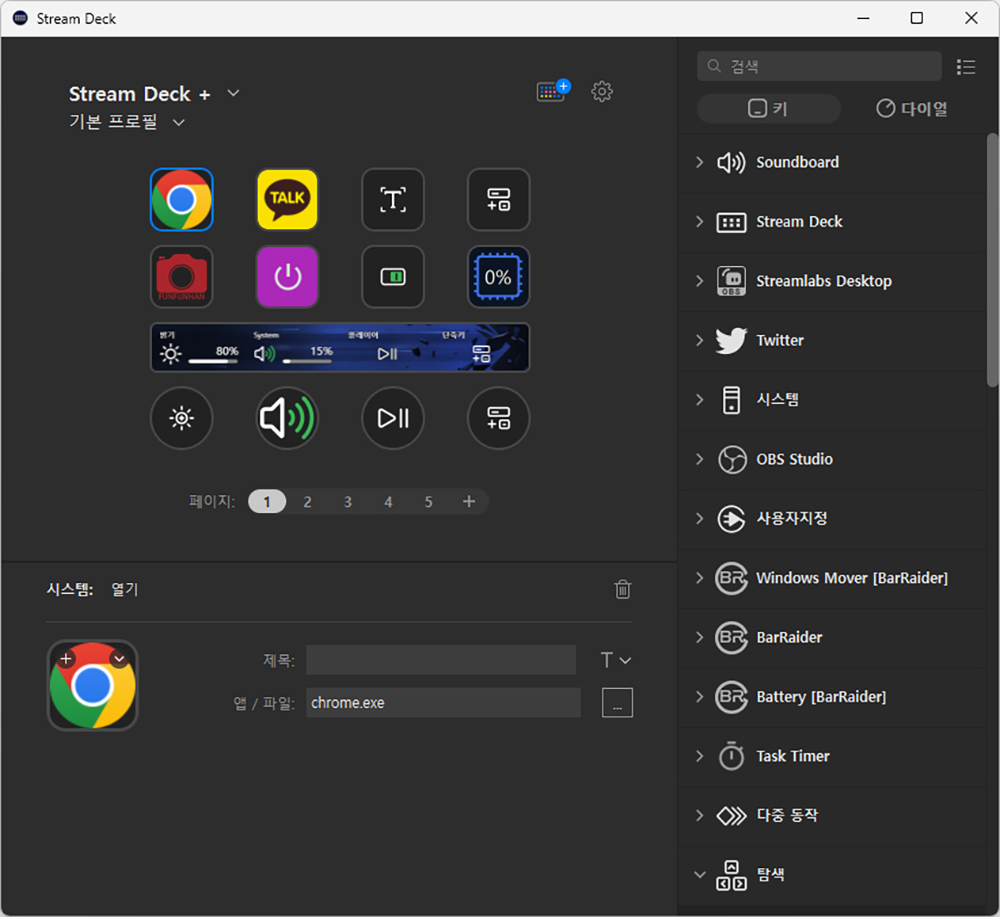Click the 다중 동작 multi-action icon
Screen dimensions: 1000x917
(x=732, y=816)
